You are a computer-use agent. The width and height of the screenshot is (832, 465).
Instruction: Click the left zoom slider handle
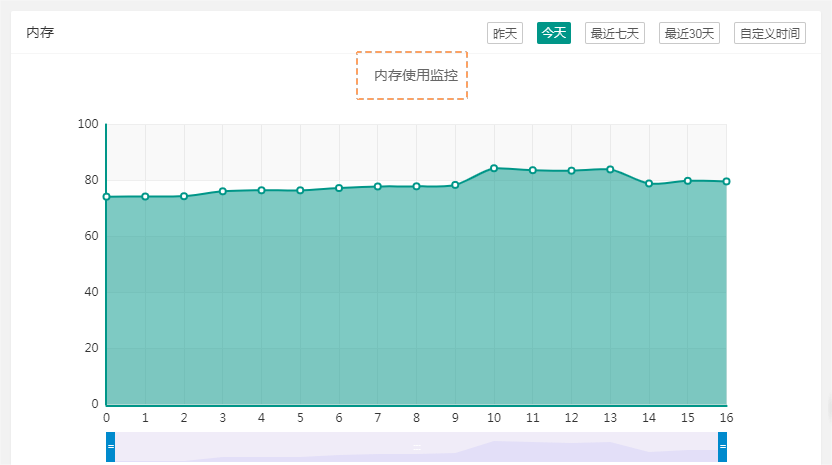110,446
